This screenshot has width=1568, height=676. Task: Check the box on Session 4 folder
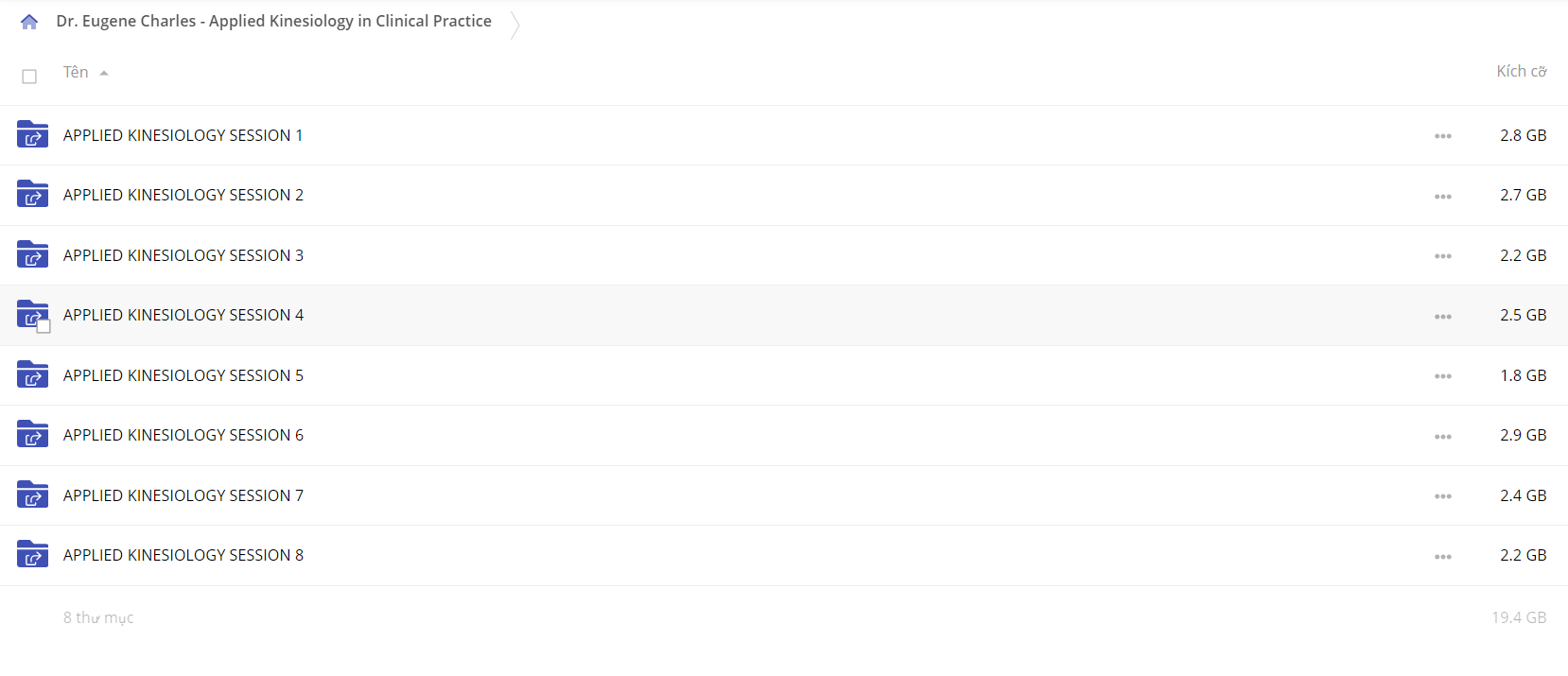click(x=44, y=326)
